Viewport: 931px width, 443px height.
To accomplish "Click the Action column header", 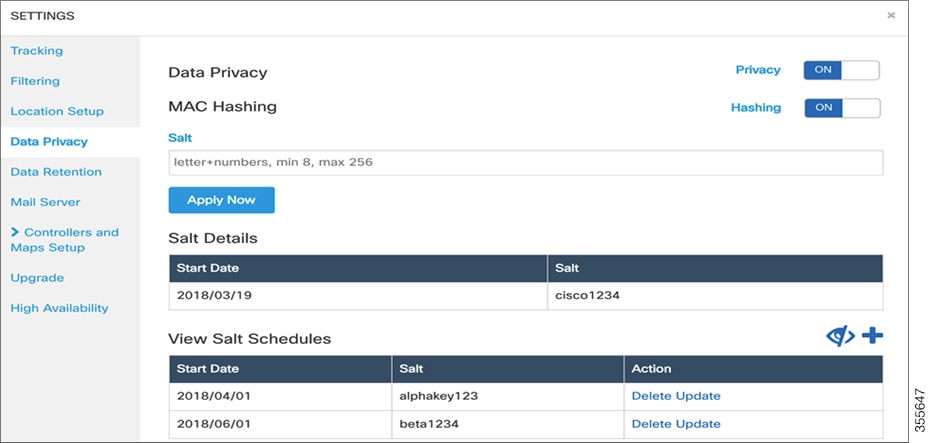I will (x=753, y=369).
